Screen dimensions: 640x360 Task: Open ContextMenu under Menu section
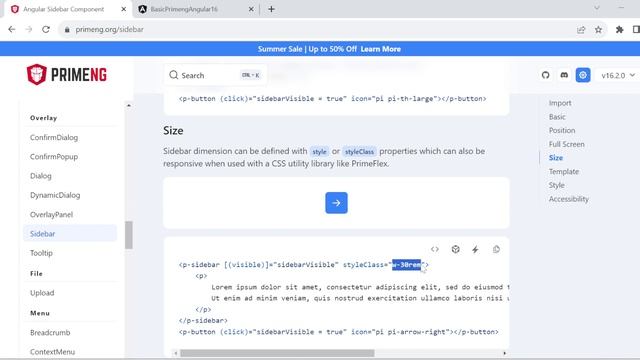click(x=53, y=352)
